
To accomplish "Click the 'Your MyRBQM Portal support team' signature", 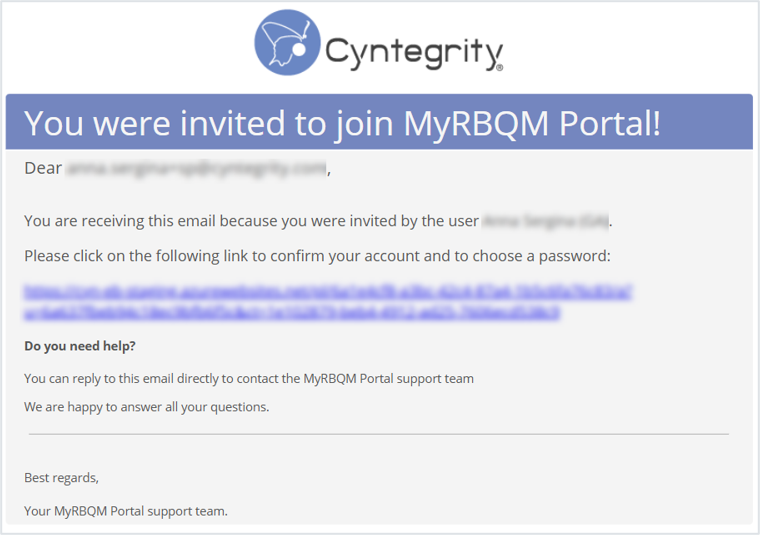I will pyautogui.click(x=126, y=511).
